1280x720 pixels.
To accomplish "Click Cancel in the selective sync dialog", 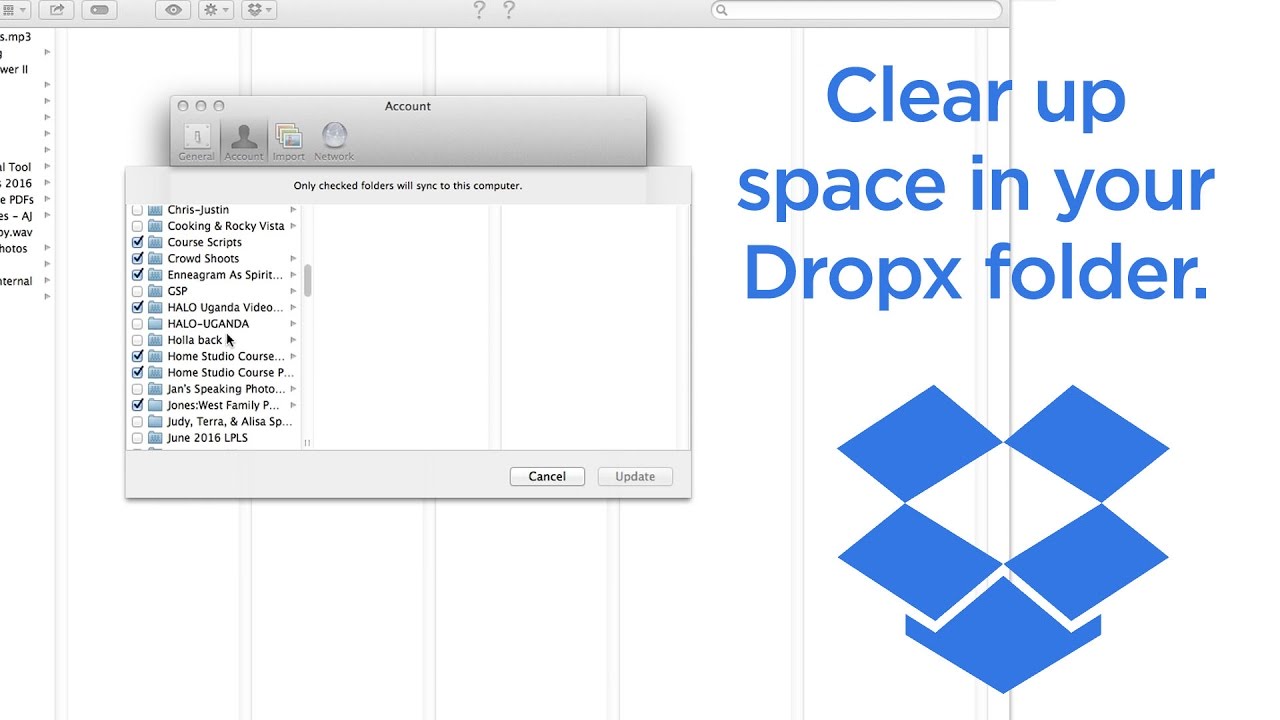I will click(547, 477).
